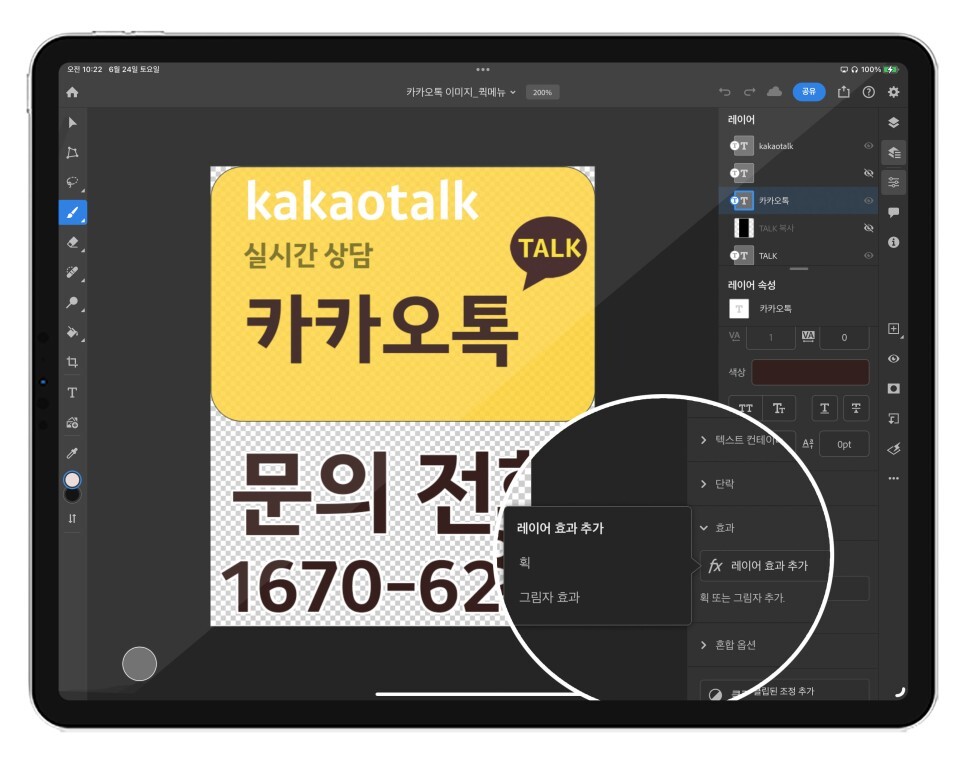The width and height of the screenshot is (966, 763).
Task: Select the Lasso tool
Action: coord(72,182)
